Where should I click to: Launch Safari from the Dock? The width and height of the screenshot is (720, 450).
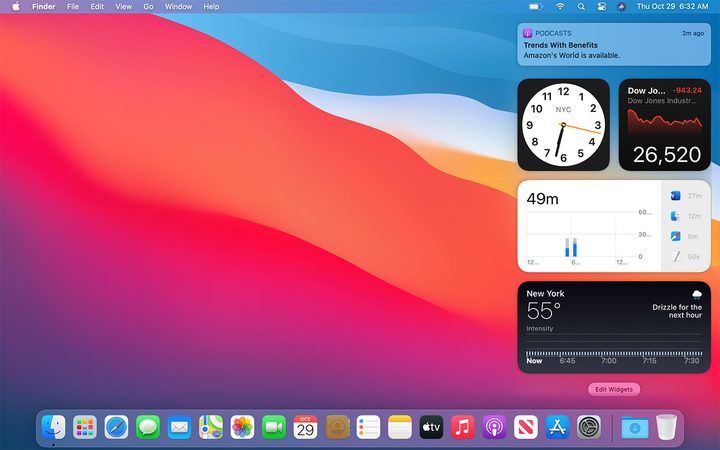tap(116, 427)
